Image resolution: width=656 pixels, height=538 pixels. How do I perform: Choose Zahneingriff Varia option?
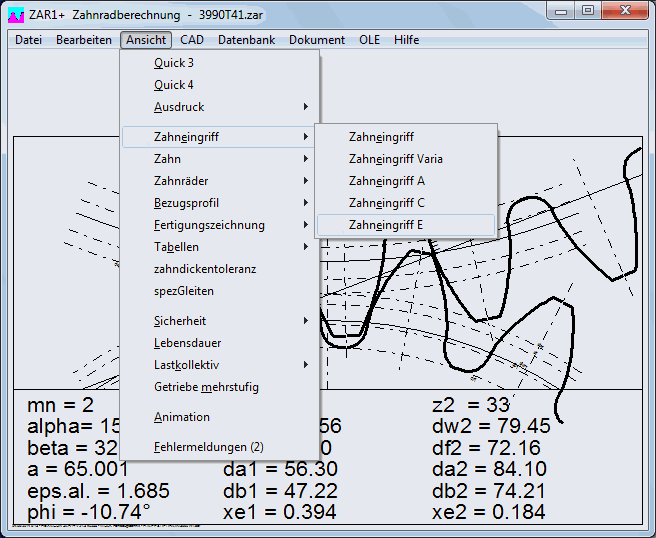[x=396, y=159]
